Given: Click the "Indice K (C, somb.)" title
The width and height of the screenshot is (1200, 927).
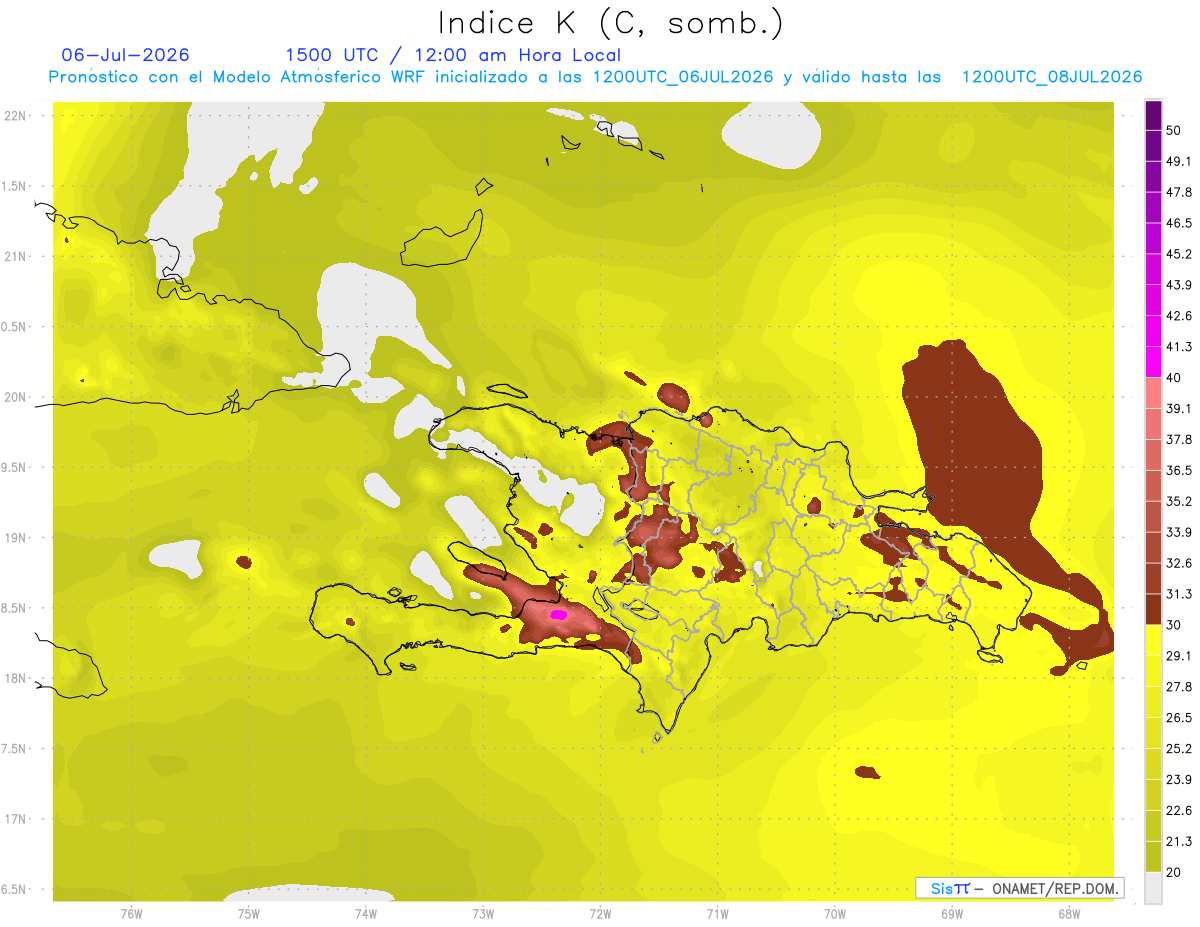Looking at the screenshot, I should tap(610, 24).
